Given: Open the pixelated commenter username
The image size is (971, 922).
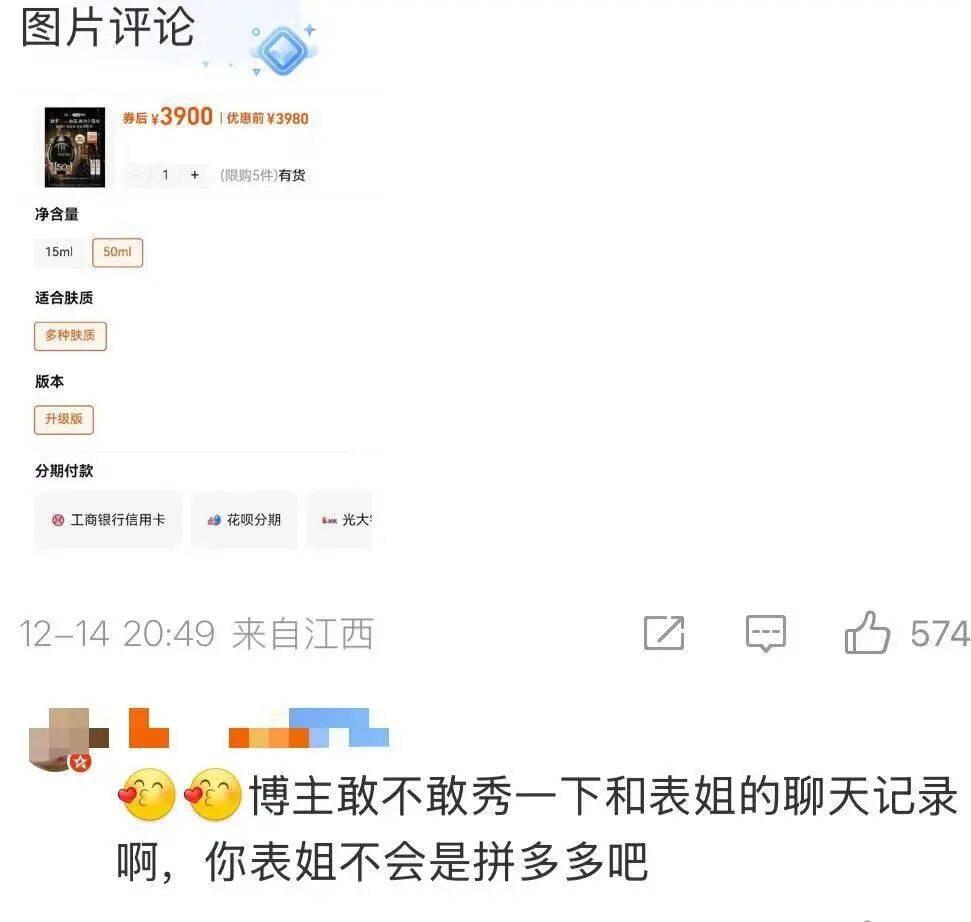Looking at the screenshot, I should click(259, 728).
